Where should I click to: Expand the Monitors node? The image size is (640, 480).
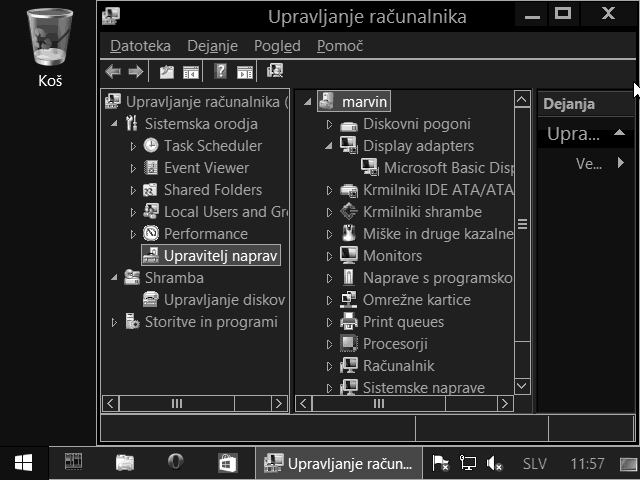coord(329,256)
